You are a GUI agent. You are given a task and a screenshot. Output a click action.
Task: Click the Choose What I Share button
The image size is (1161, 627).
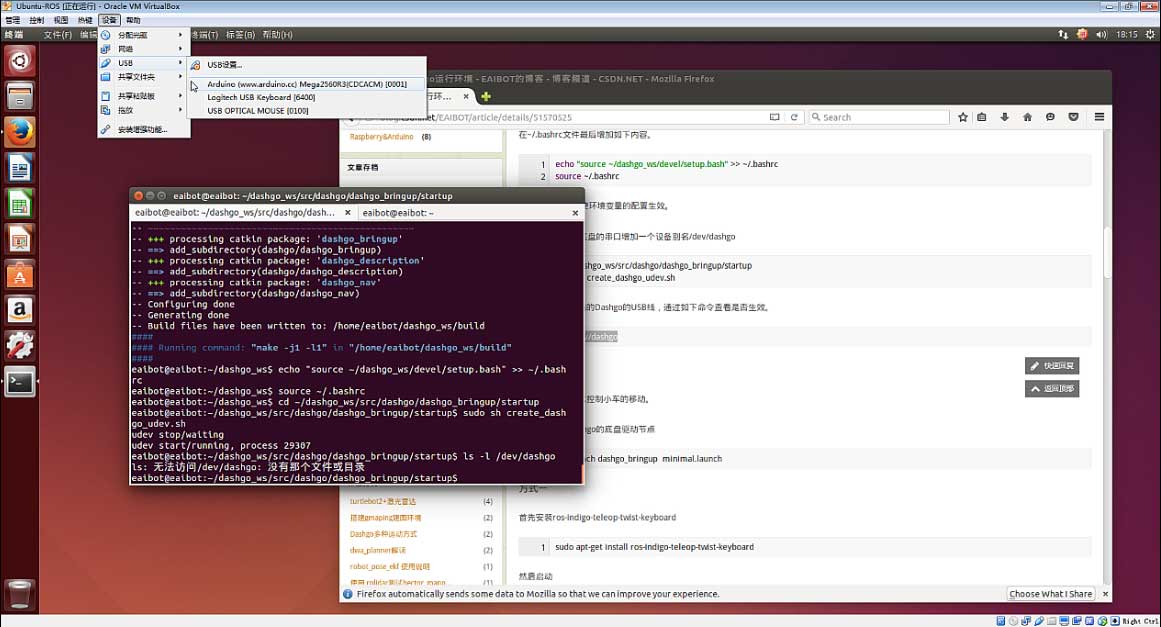click(x=1051, y=594)
